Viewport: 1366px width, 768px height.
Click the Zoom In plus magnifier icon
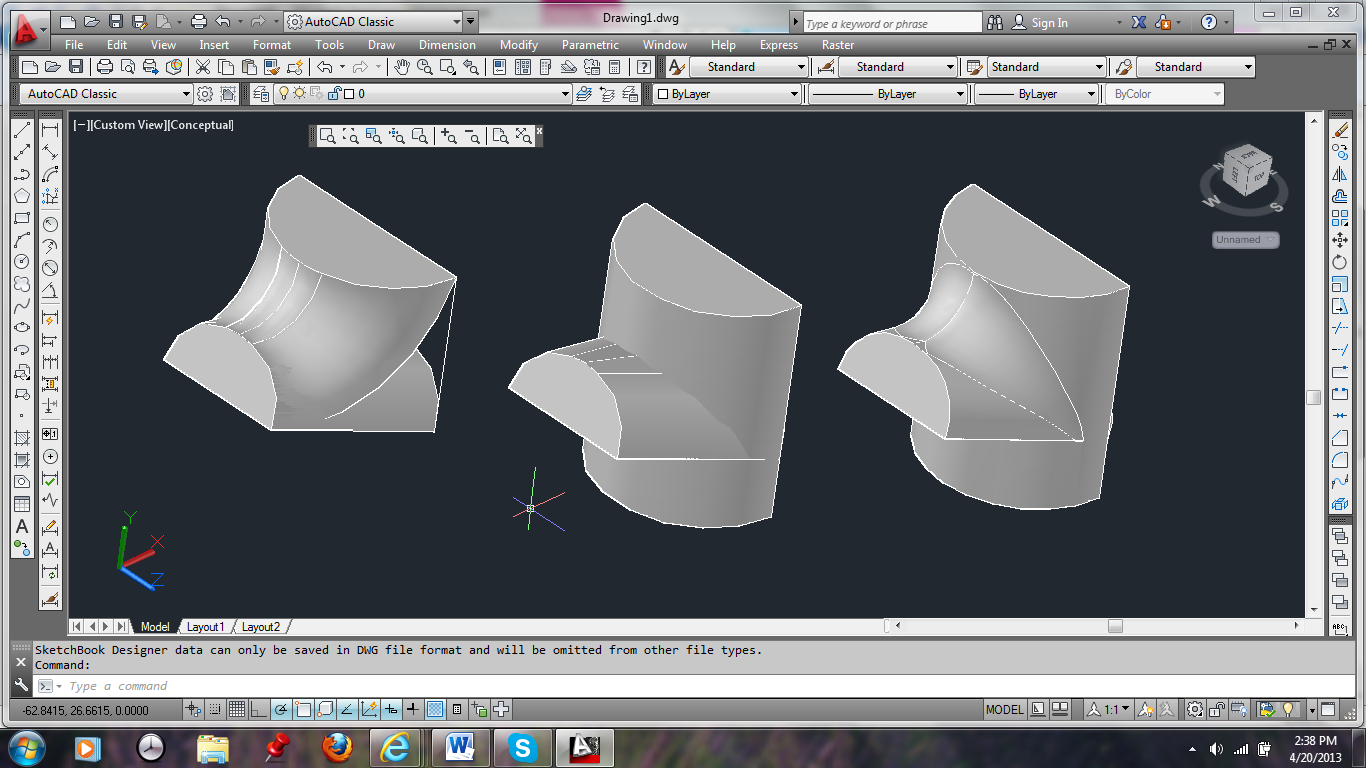coord(449,137)
